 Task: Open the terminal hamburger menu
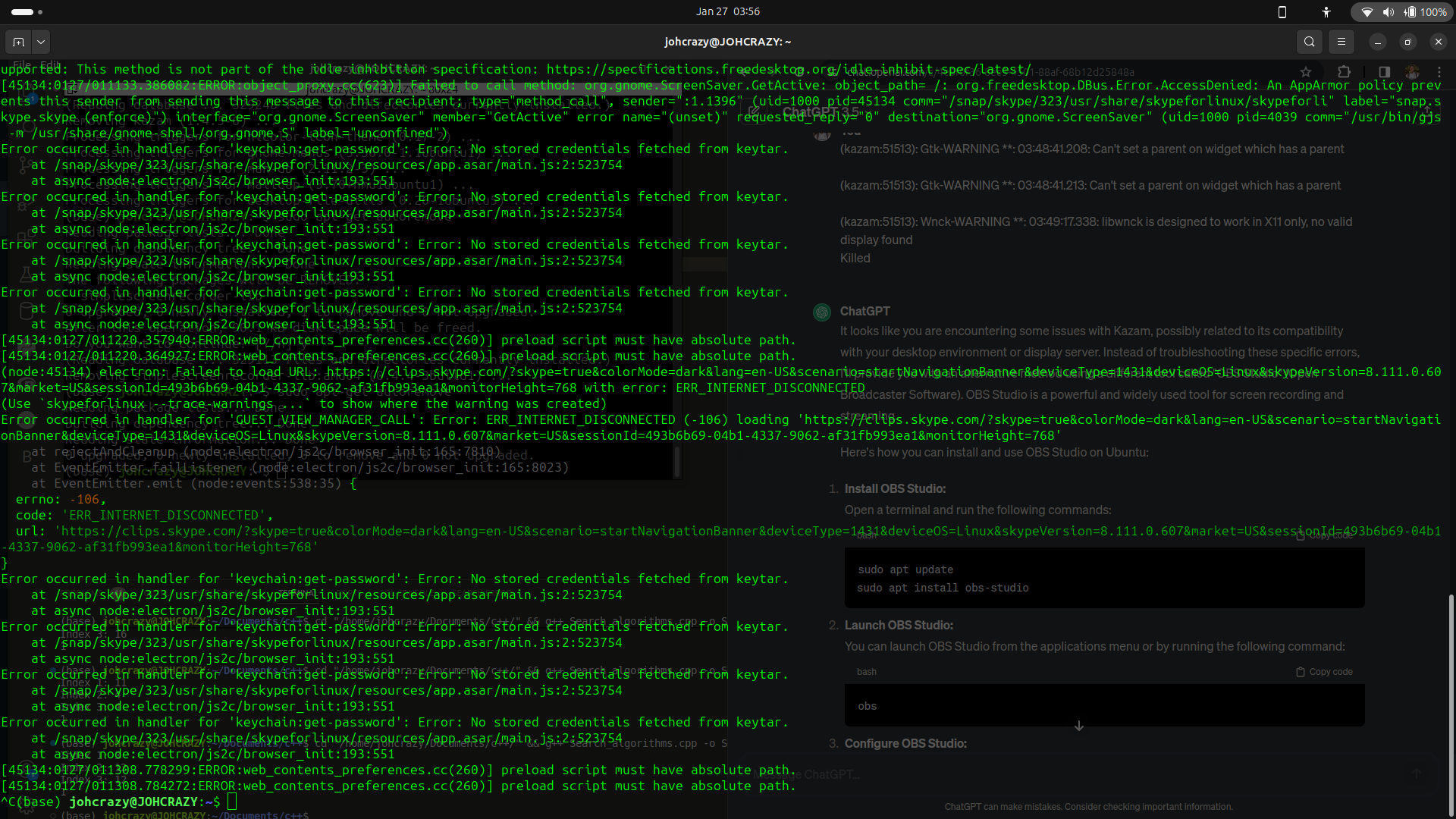[1341, 42]
